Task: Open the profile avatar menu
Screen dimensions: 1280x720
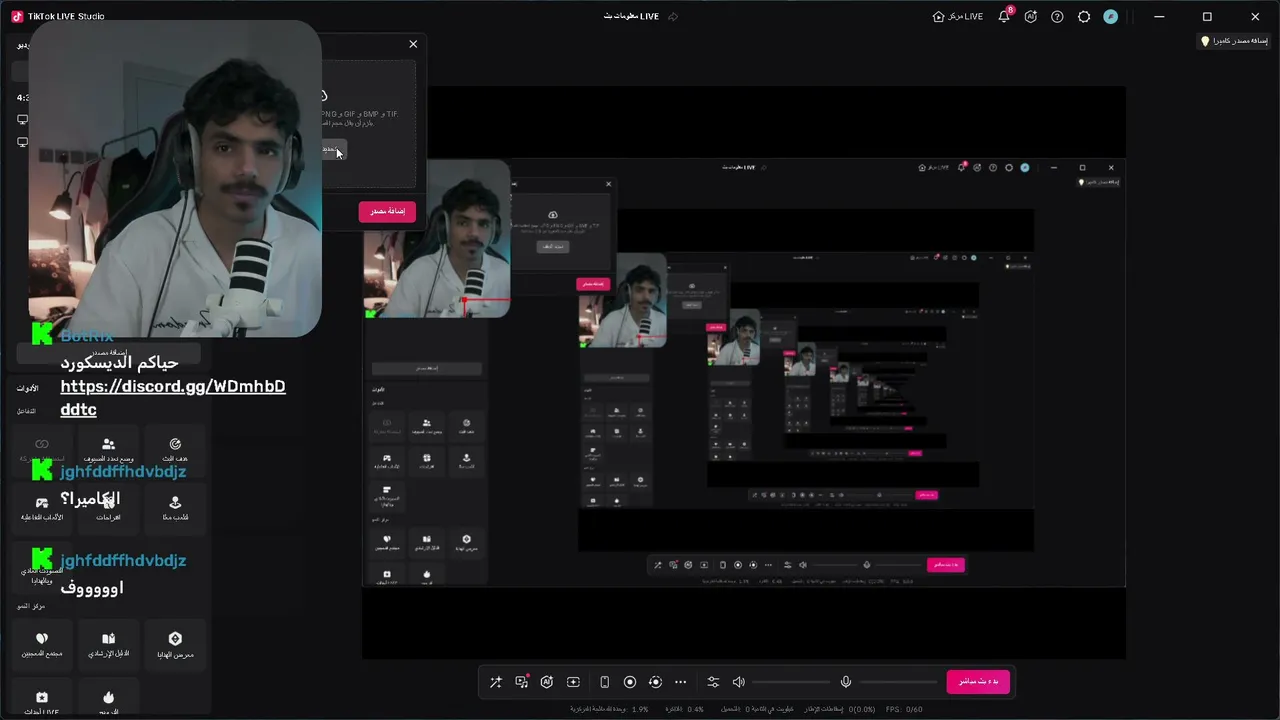Action: [x=1110, y=17]
